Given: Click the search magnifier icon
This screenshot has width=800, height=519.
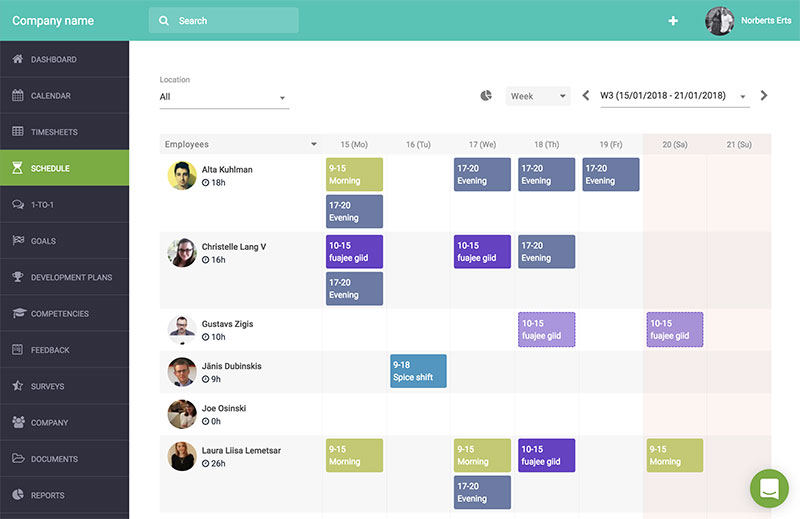Looking at the screenshot, I should [x=164, y=20].
